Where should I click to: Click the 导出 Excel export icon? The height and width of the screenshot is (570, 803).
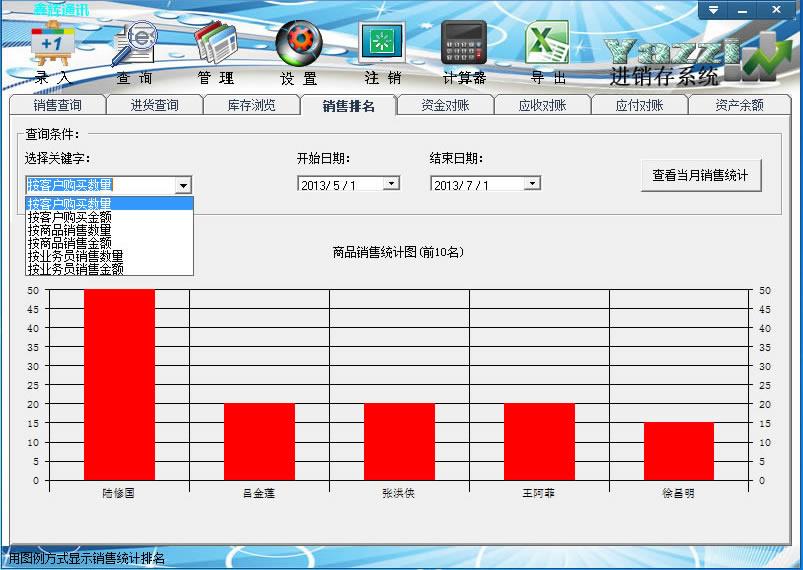547,42
